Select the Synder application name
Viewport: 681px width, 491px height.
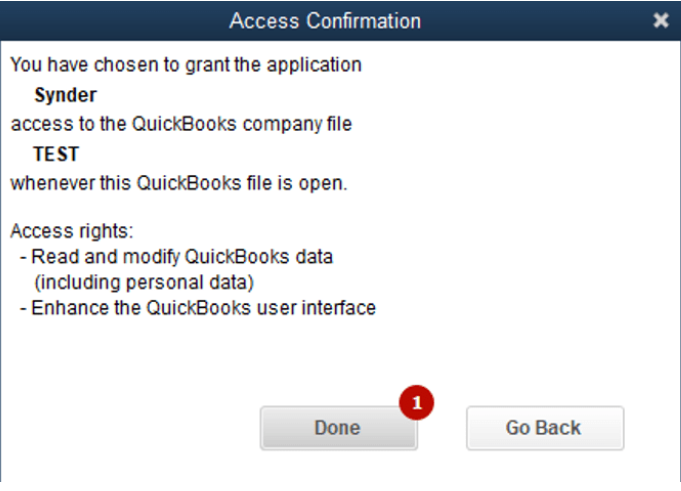[x=66, y=95]
